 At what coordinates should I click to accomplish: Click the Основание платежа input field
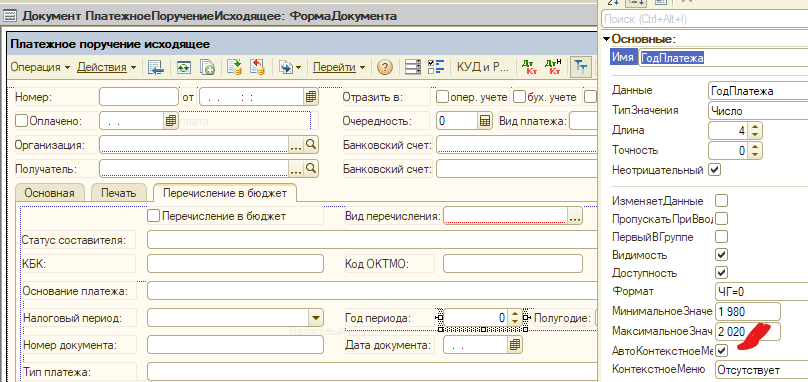(x=373, y=291)
